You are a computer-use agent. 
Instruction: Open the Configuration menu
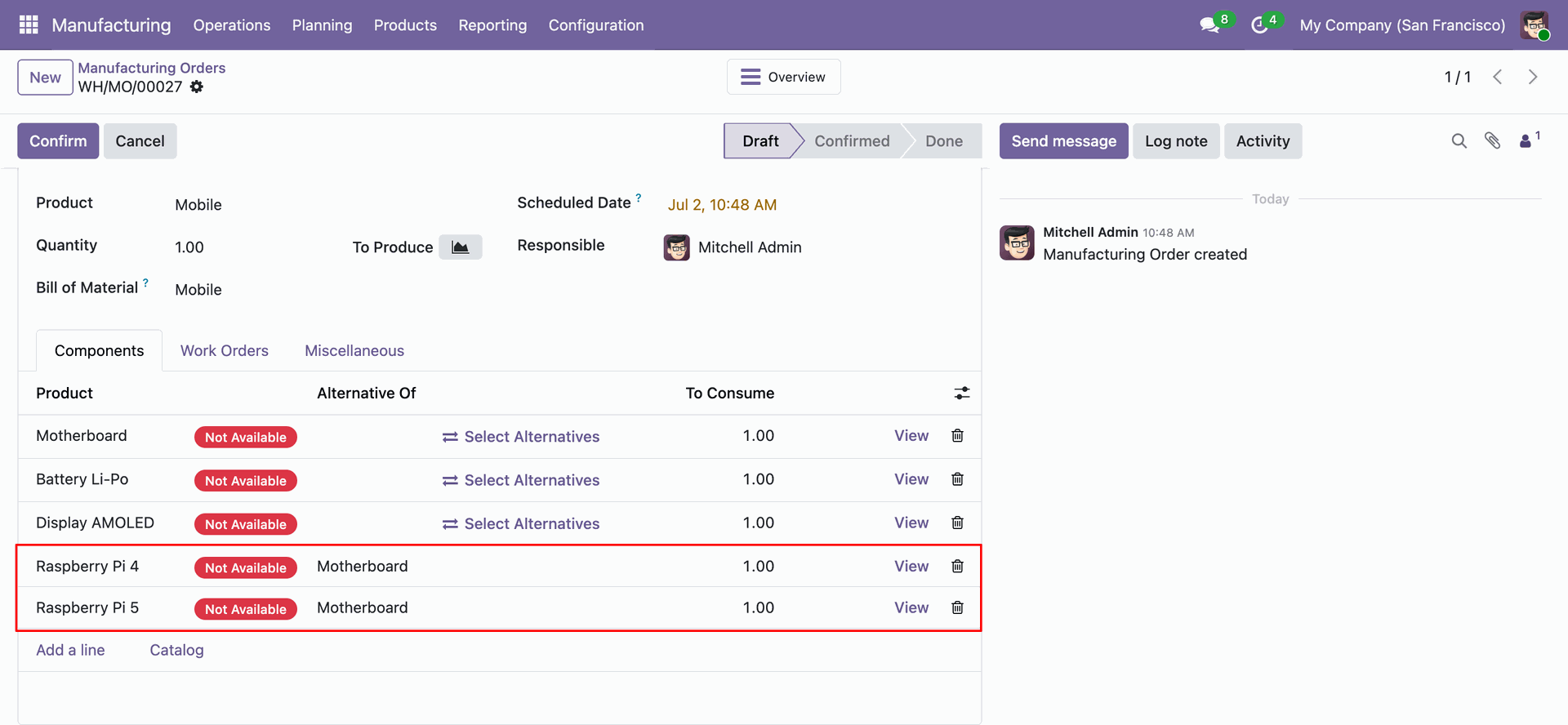point(596,25)
